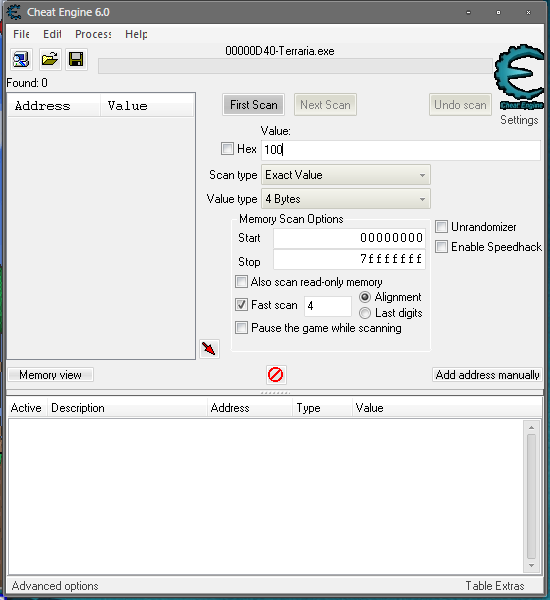This screenshot has height=600, width=550.
Task: Open the Process menu
Action: point(93,34)
